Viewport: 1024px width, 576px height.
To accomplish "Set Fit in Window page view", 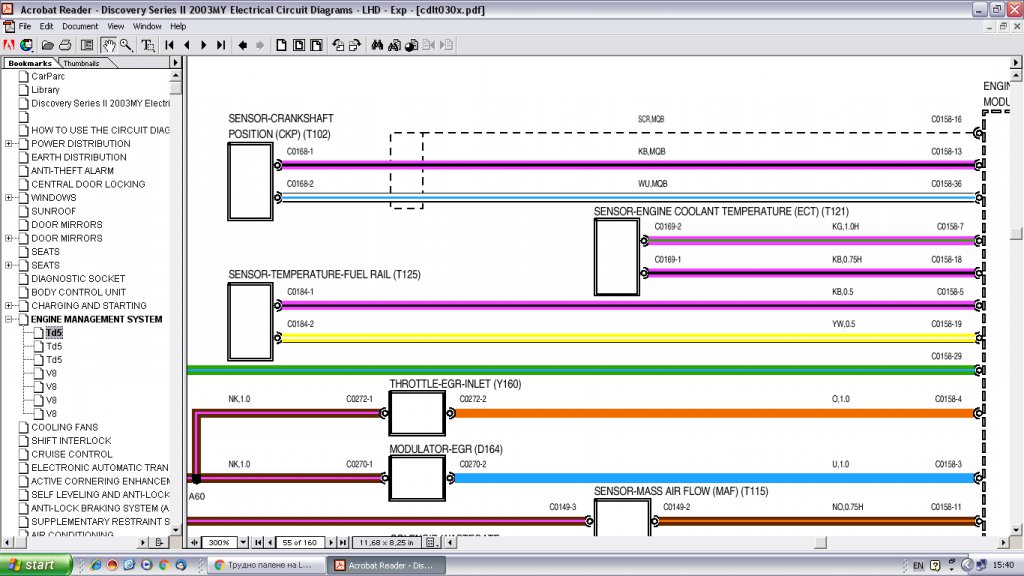I will [298, 45].
